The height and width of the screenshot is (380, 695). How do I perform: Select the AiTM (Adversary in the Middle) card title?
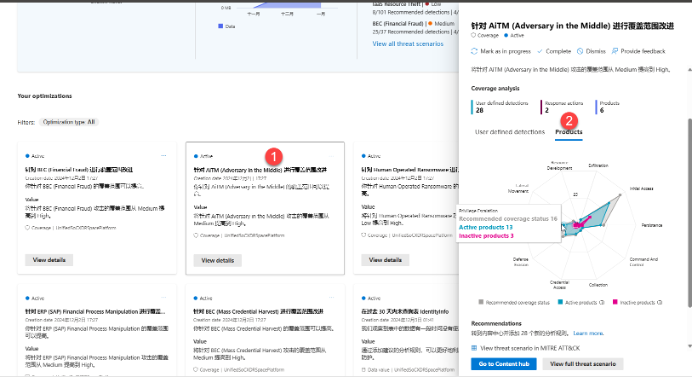coord(260,170)
